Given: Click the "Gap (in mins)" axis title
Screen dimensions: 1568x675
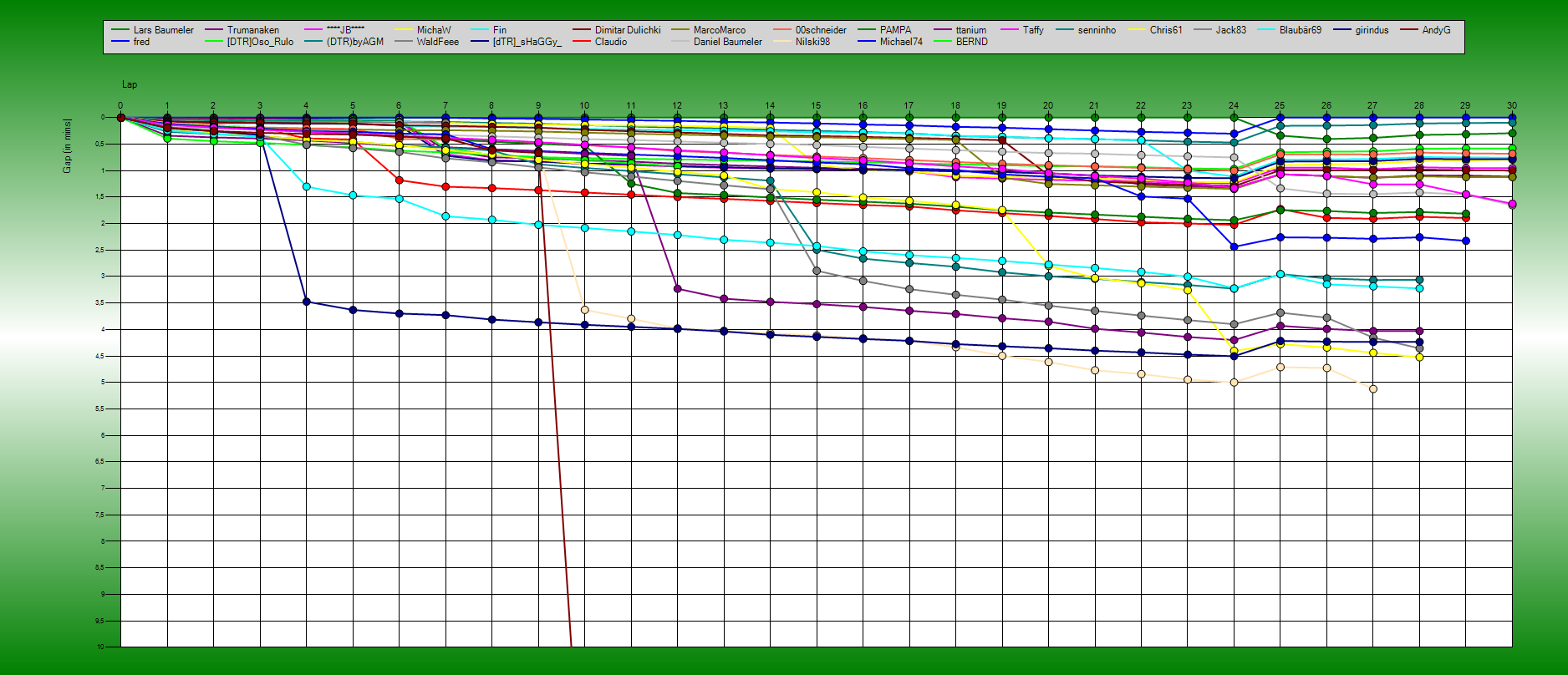Looking at the screenshot, I should [x=67, y=145].
